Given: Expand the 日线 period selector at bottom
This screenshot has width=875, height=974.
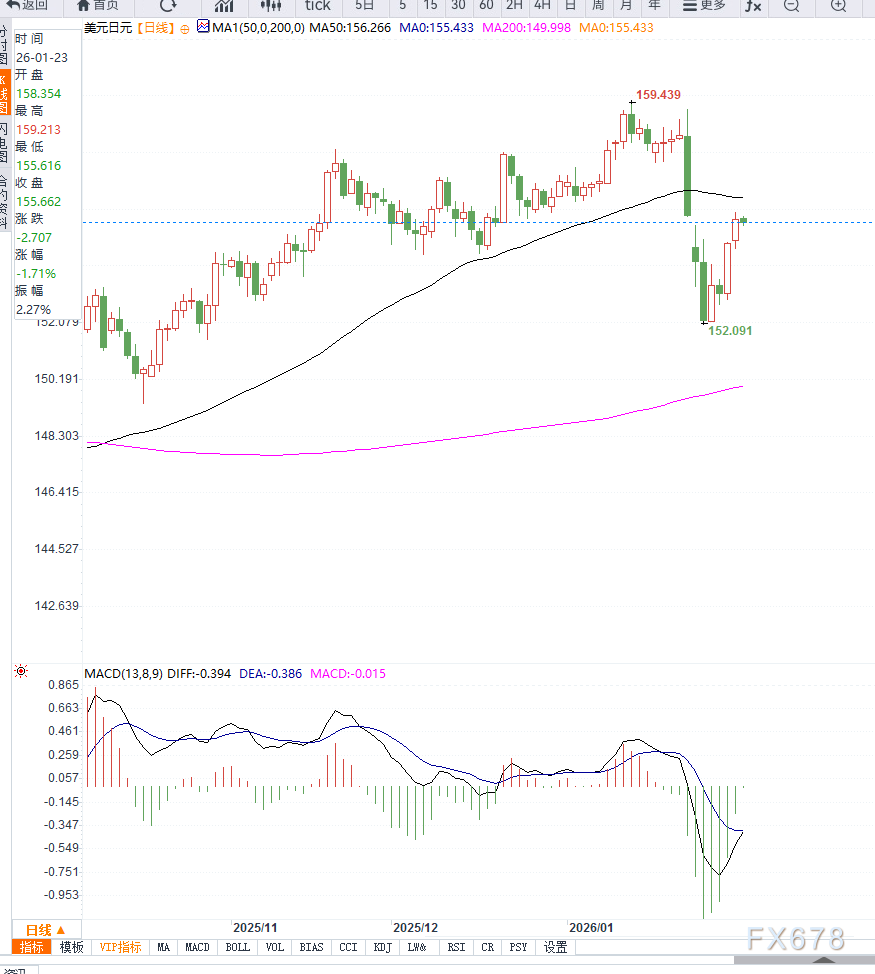Looking at the screenshot, I should [46, 929].
